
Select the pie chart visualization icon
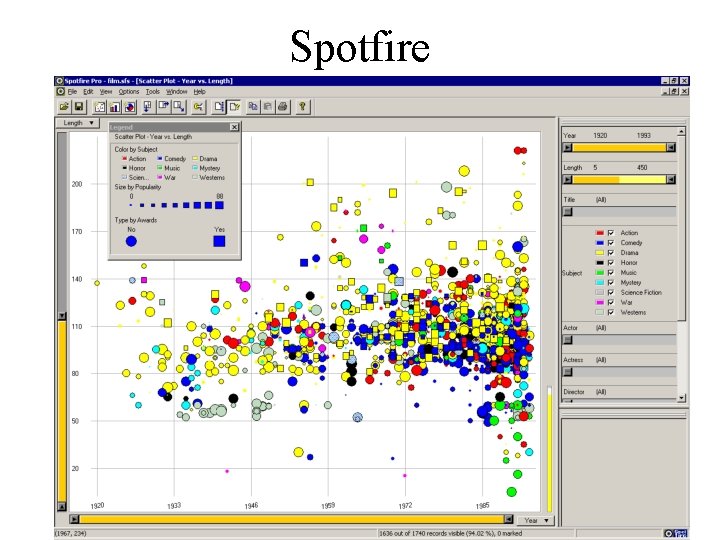(x=130, y=107)
